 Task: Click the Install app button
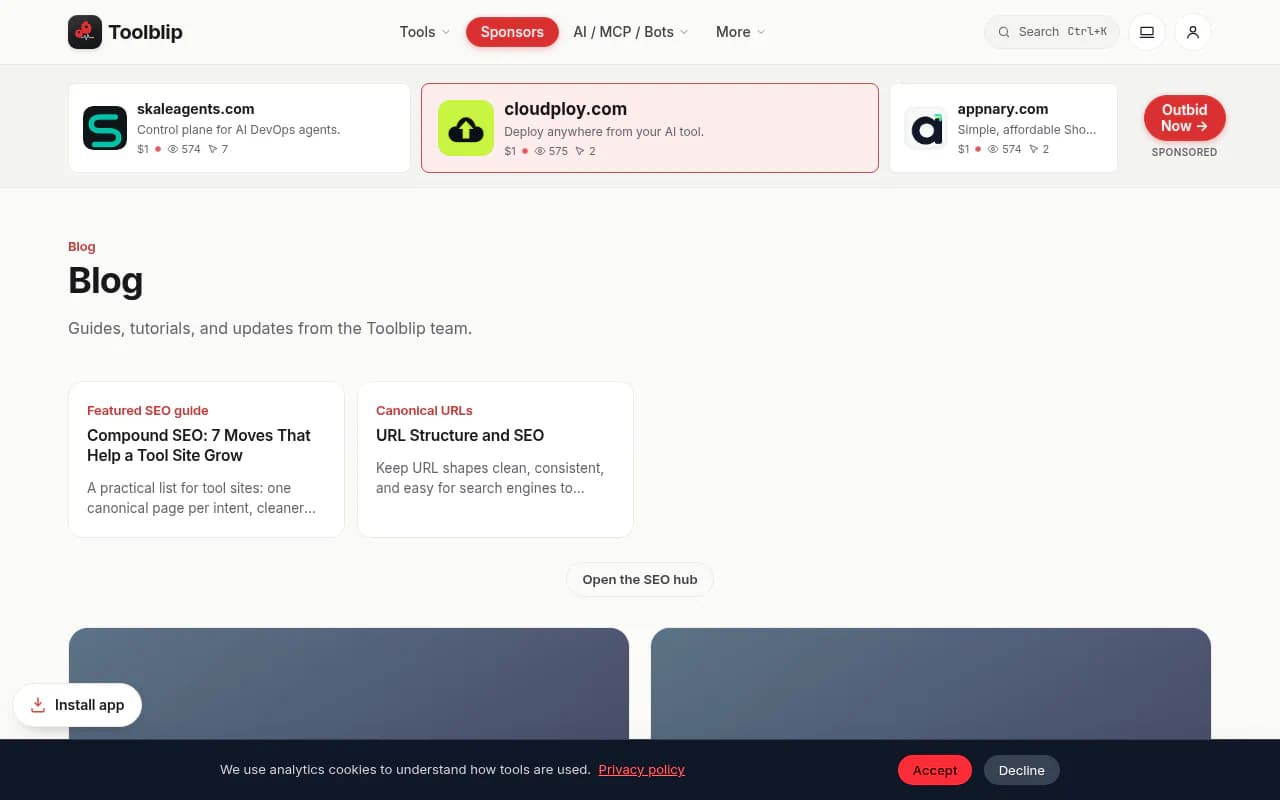pos(78,705)
